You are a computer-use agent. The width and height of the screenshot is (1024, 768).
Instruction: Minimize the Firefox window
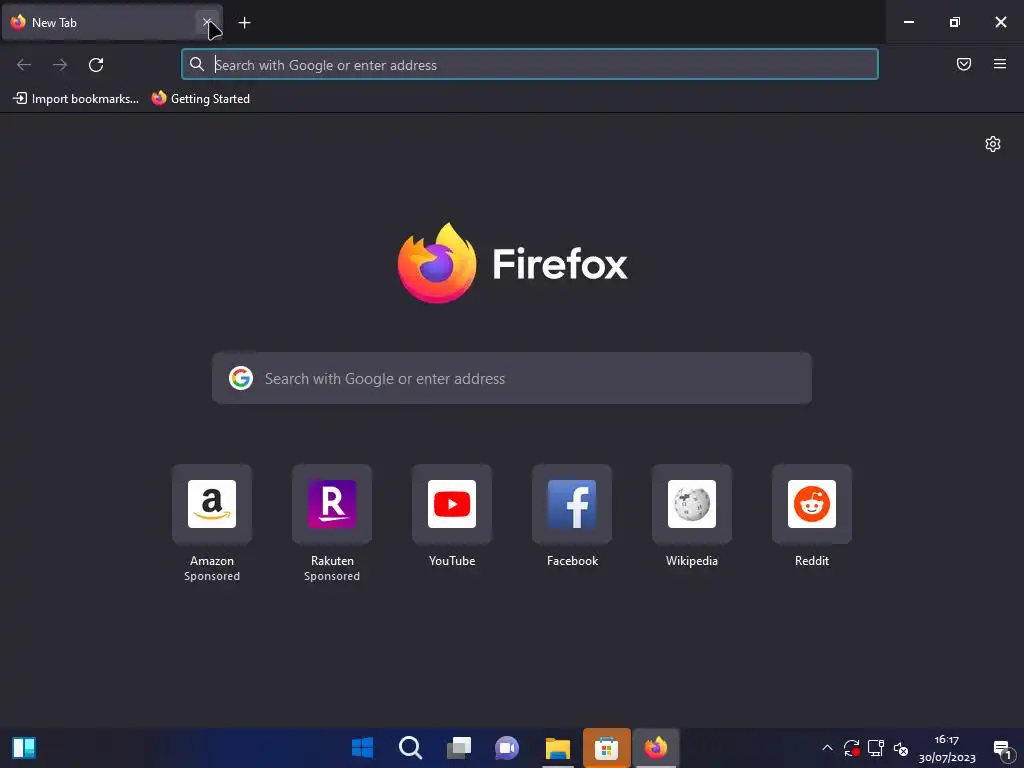coord(908,22)
